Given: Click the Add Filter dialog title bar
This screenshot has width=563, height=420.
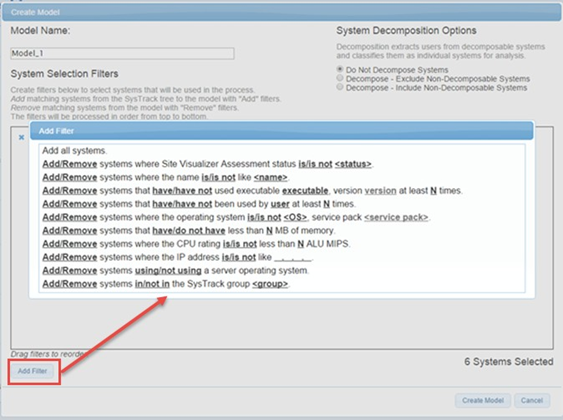Looking at the screenshot, I should 282,131.
